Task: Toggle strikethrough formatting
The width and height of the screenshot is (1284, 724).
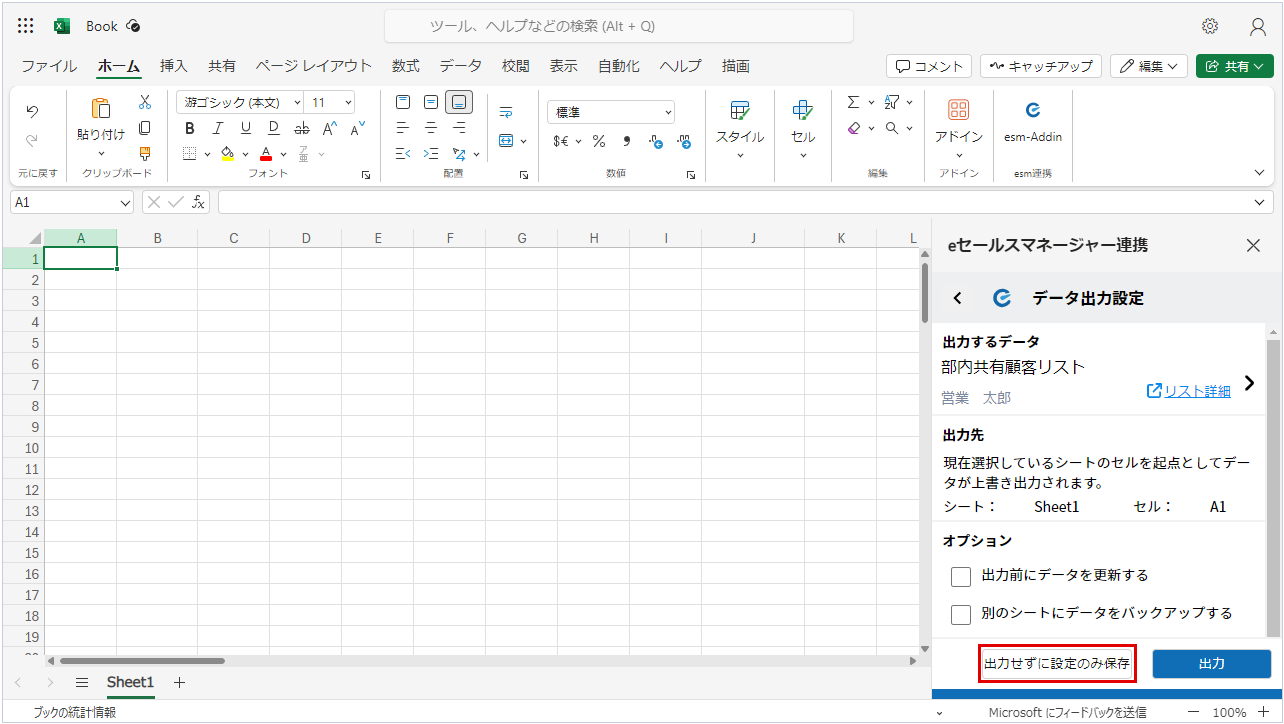Action: [301, 128]
